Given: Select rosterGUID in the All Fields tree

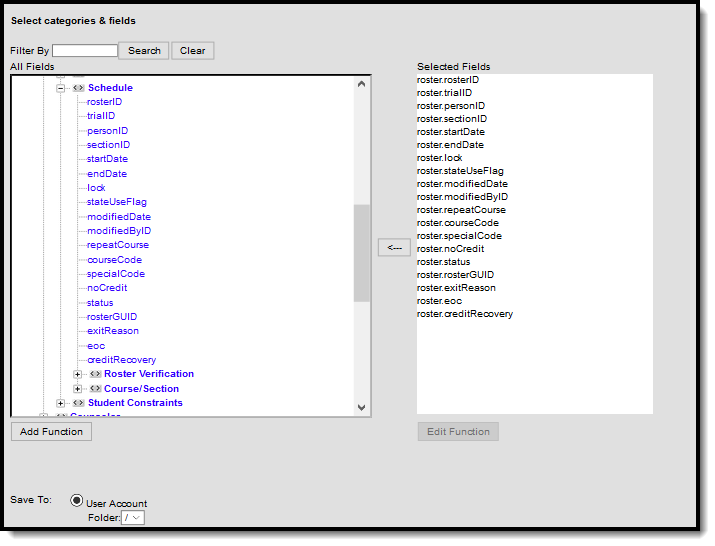Looking at the screenshot, I should click(x=112, y=317).
